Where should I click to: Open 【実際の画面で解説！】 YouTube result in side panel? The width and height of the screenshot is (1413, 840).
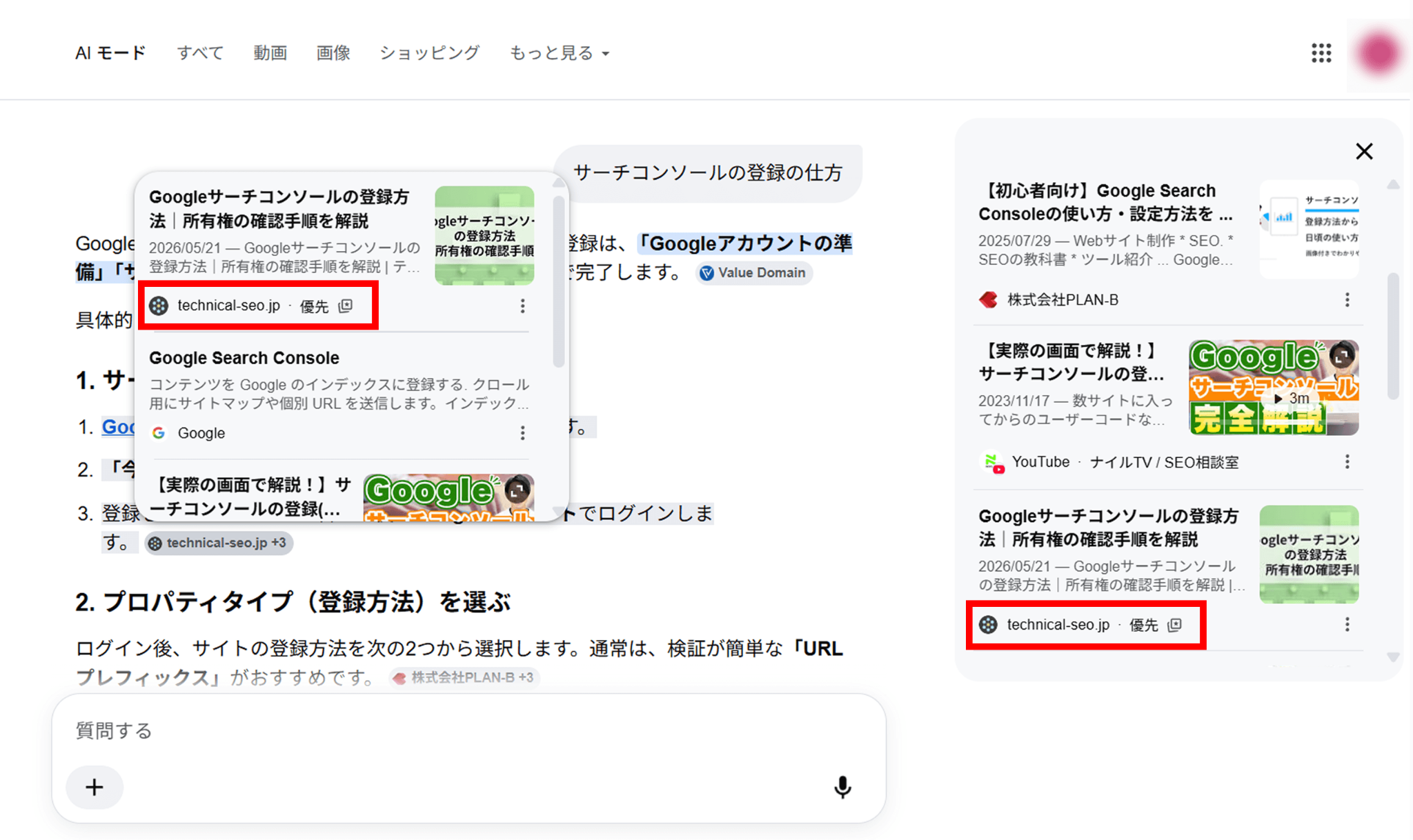1071,362
